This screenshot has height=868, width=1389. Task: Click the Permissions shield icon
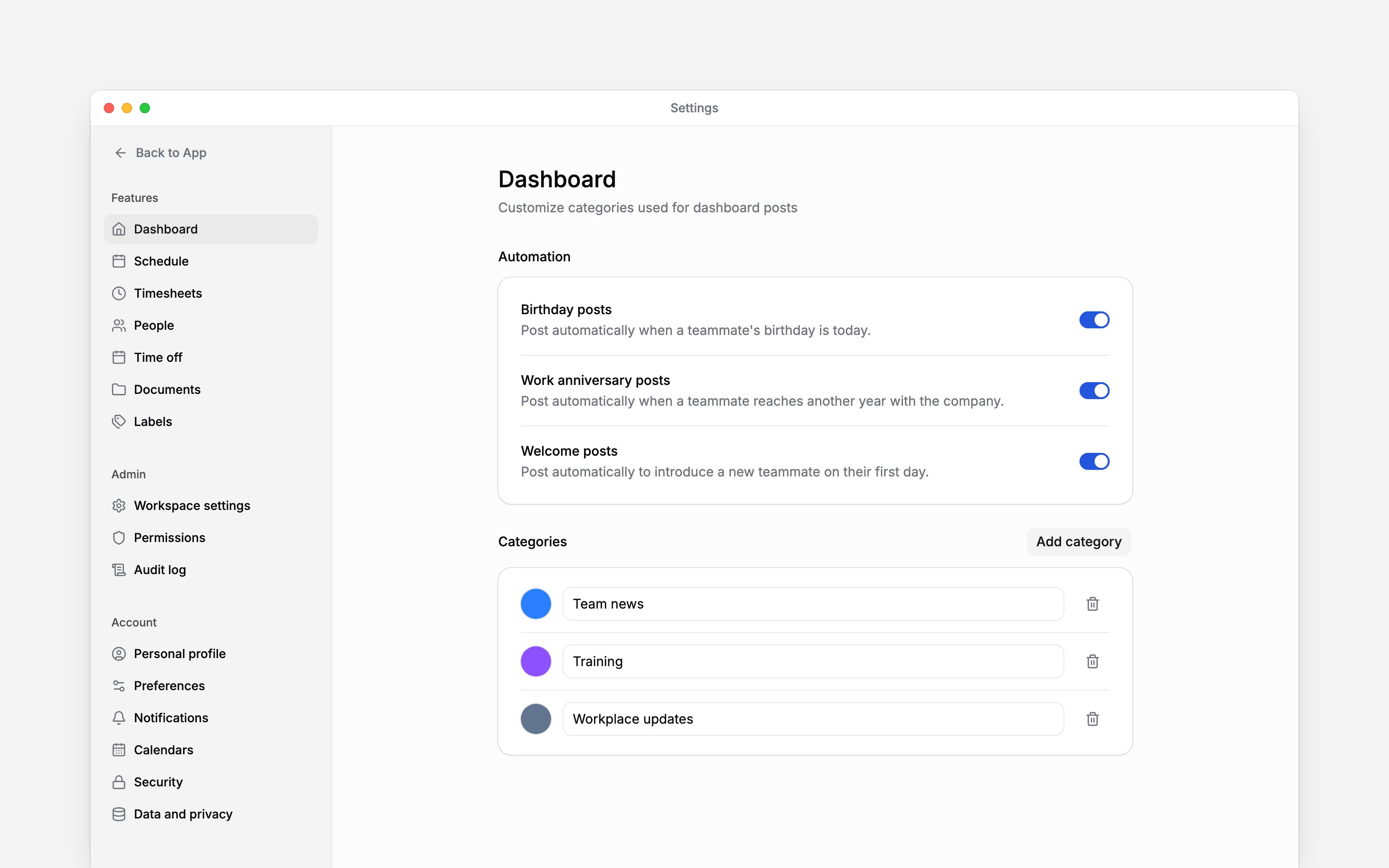click(x=119, y=538)
